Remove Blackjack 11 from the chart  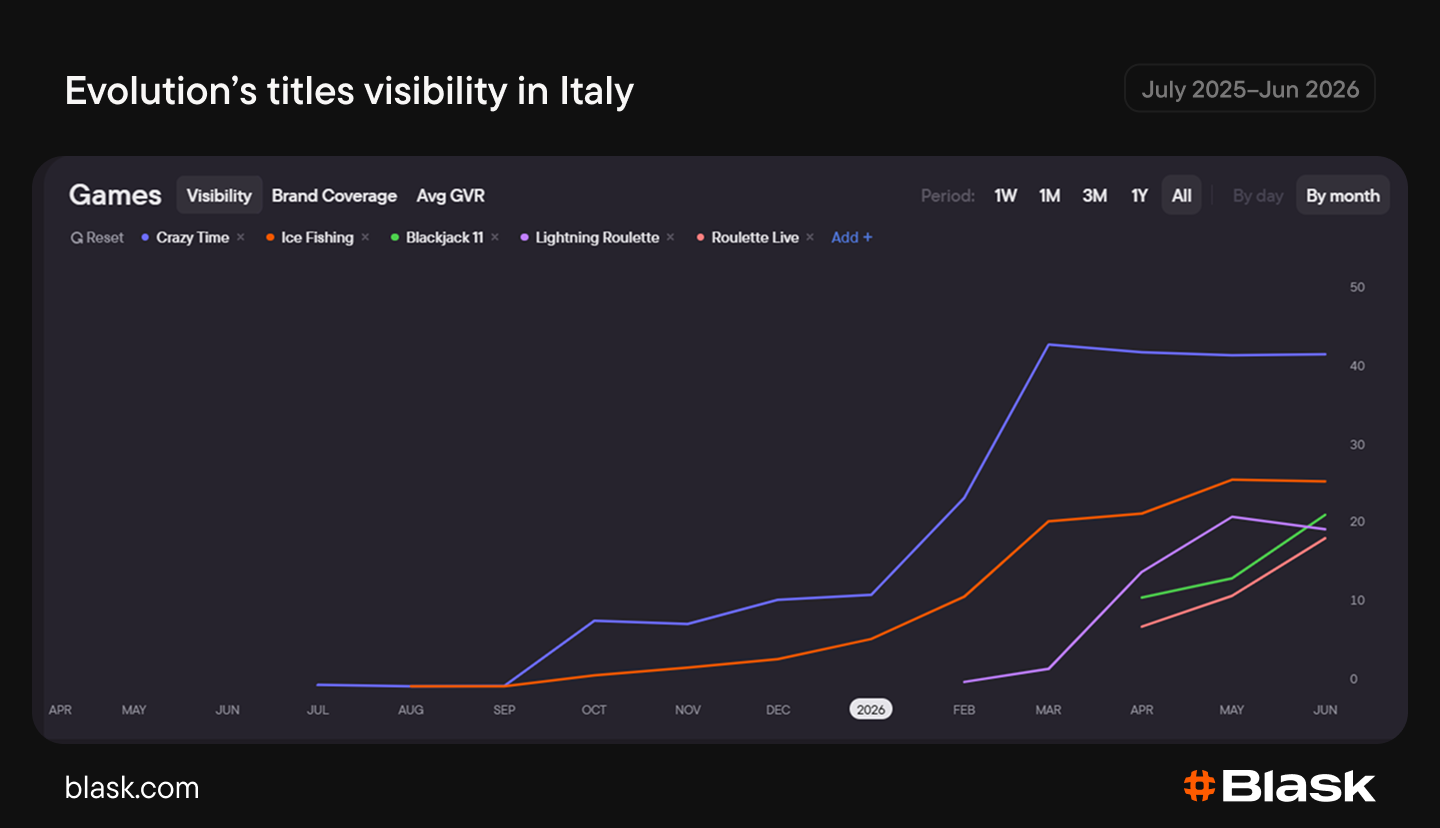click(x=495, y=238)
